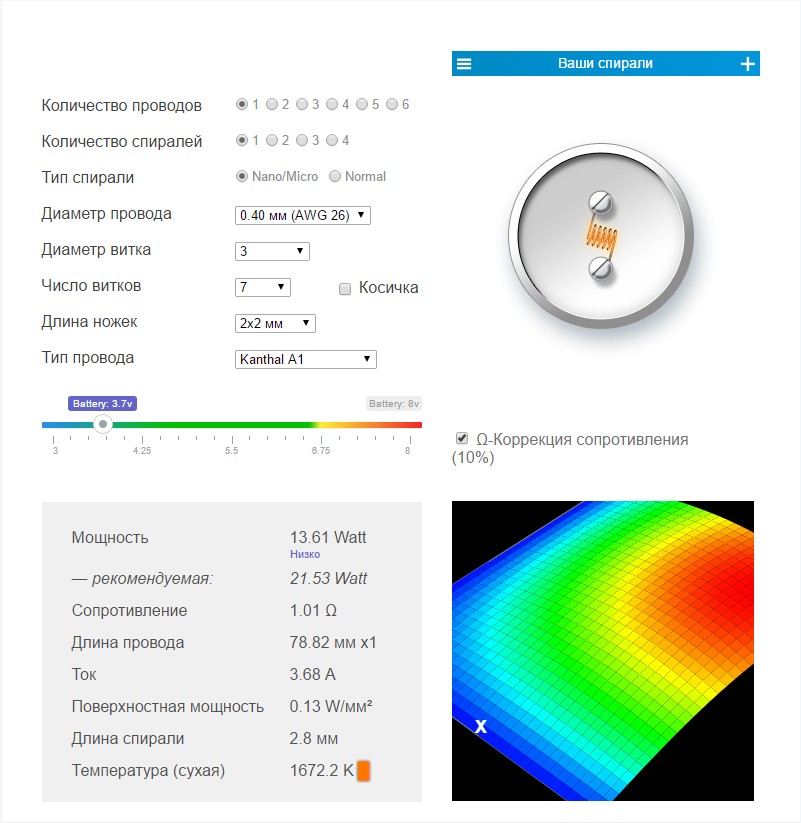Image resolution: width=801 pixels, height=823 pixels.
Task: Select 3 wires radio button
Action: (x=302, y=105)
